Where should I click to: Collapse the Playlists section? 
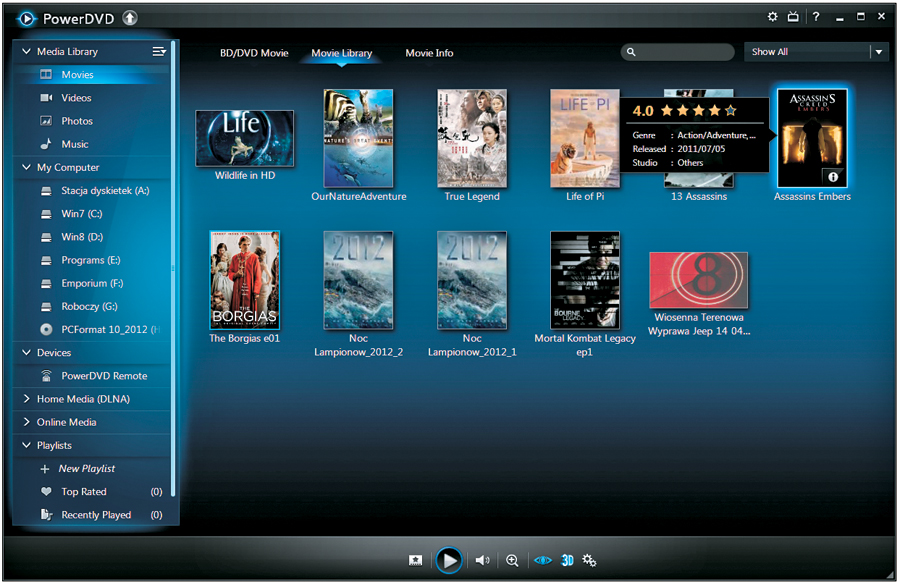point(24,445)
